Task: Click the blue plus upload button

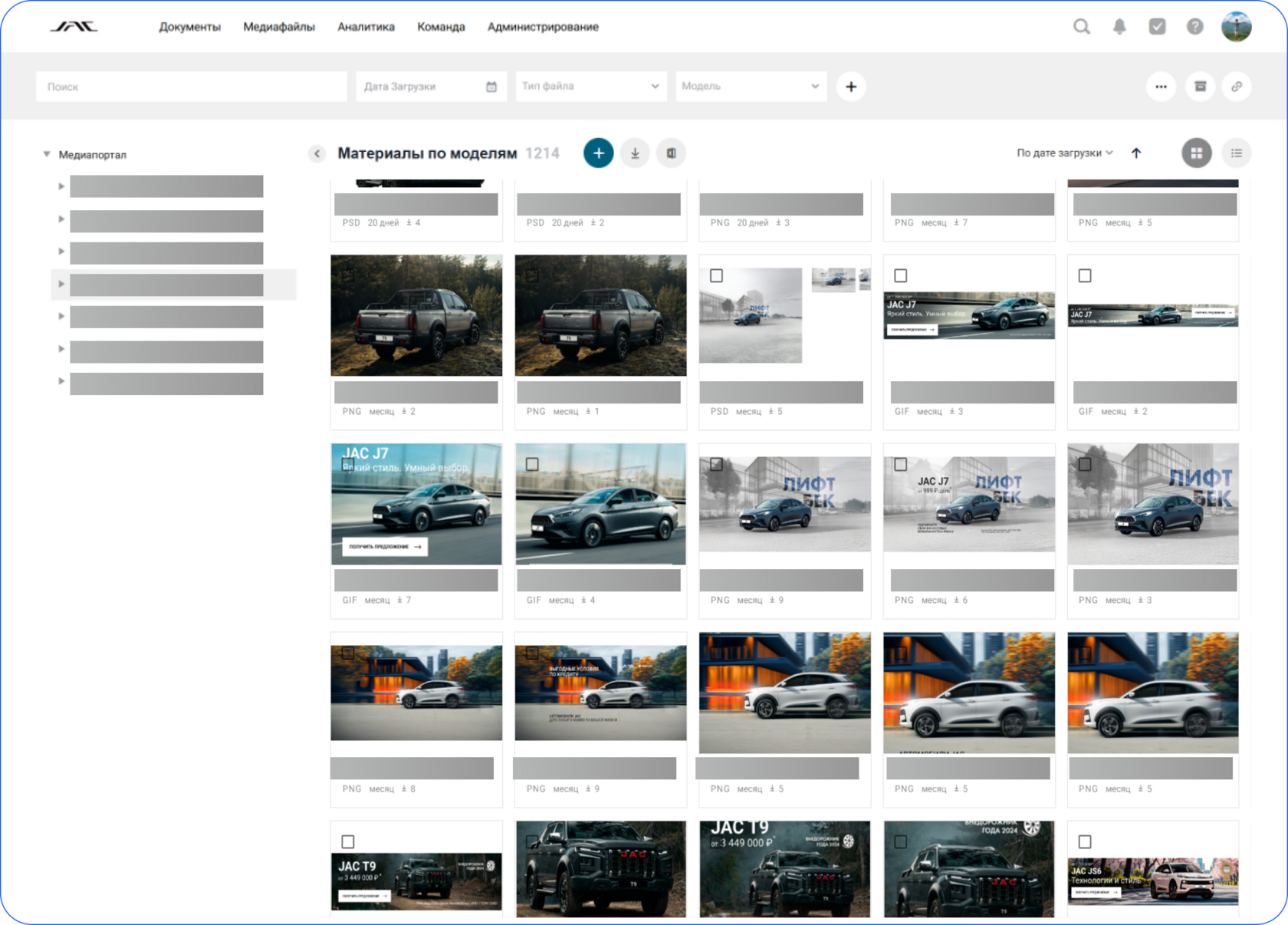Action: (598, 153)
